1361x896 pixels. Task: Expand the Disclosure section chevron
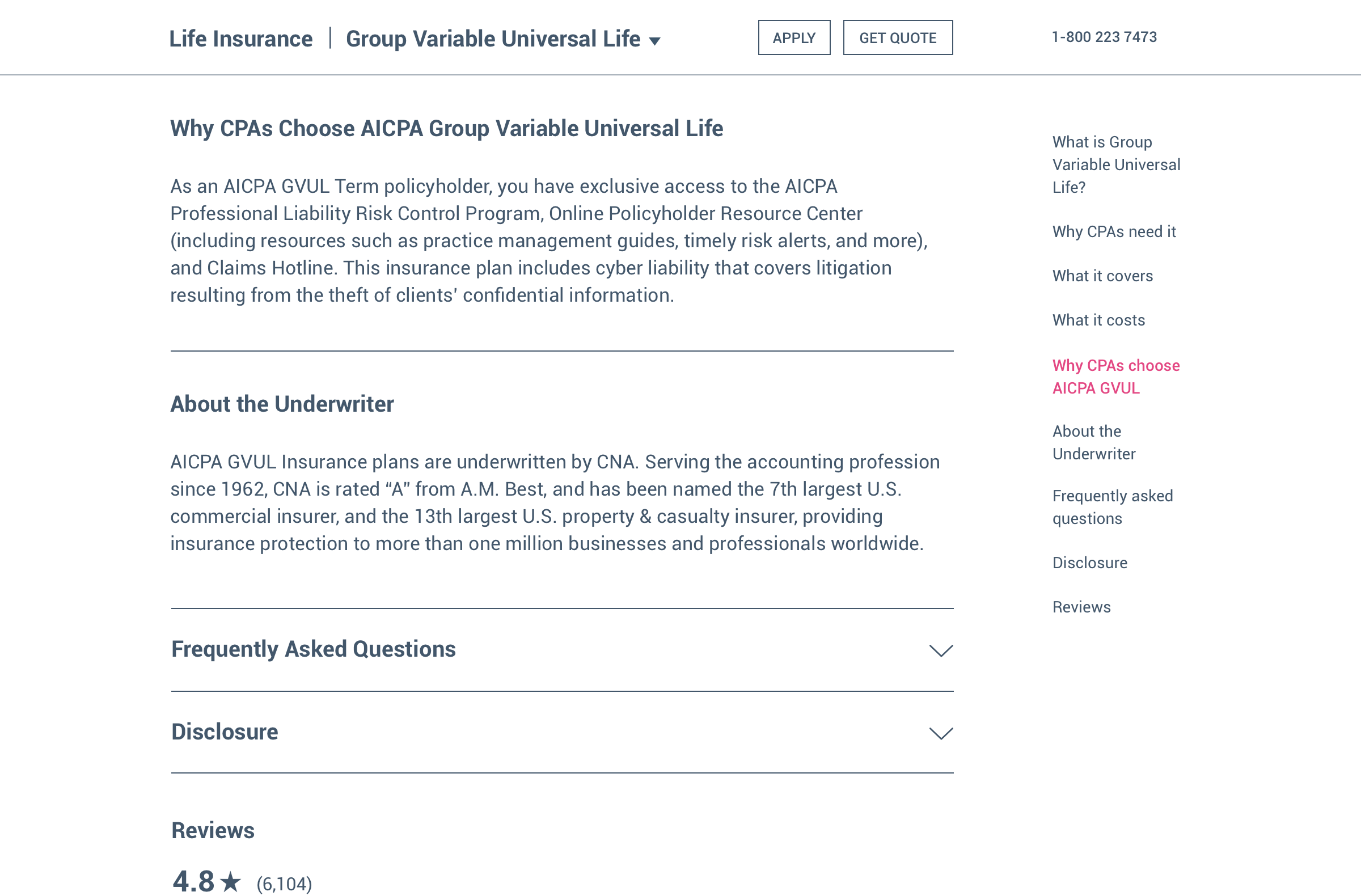click(x=941, y=733)
